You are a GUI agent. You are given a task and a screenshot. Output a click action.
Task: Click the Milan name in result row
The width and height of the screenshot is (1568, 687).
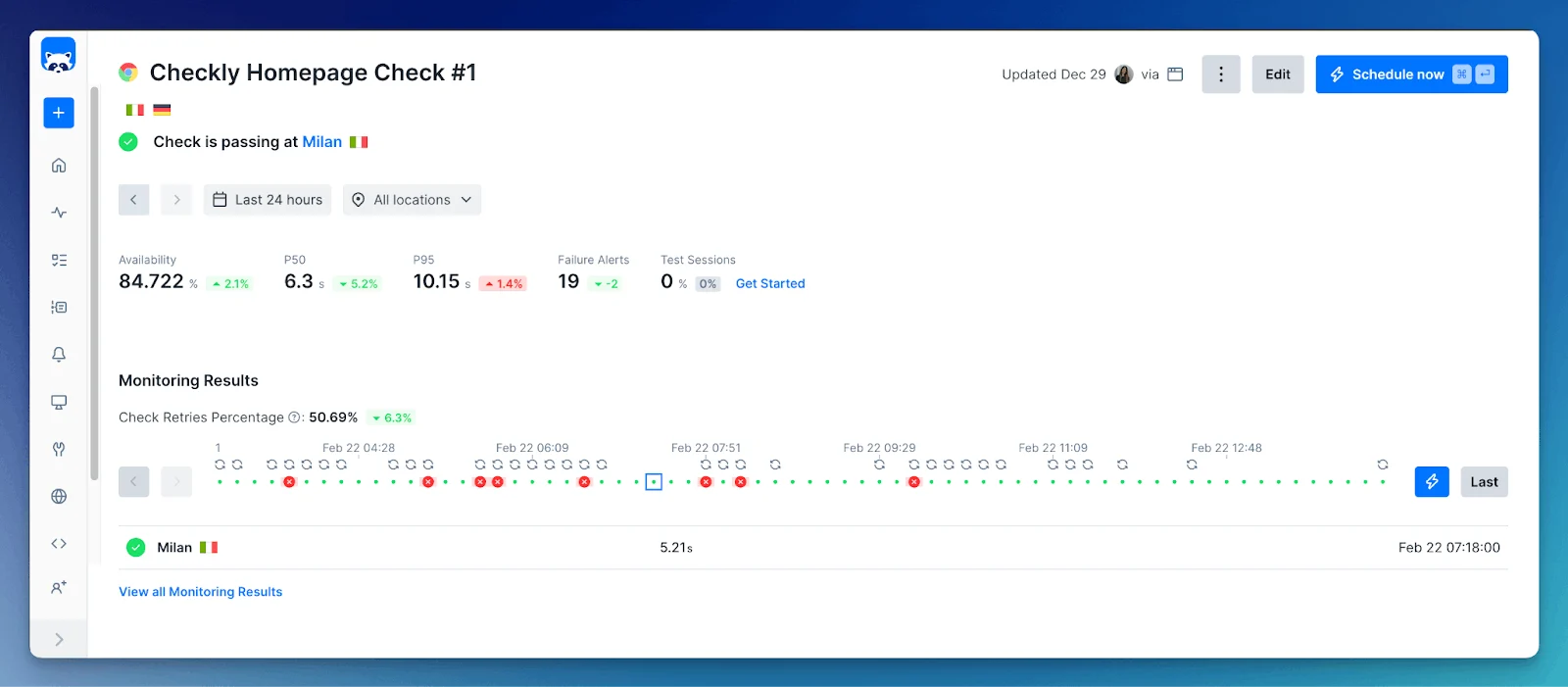click(x=174, y=548)
